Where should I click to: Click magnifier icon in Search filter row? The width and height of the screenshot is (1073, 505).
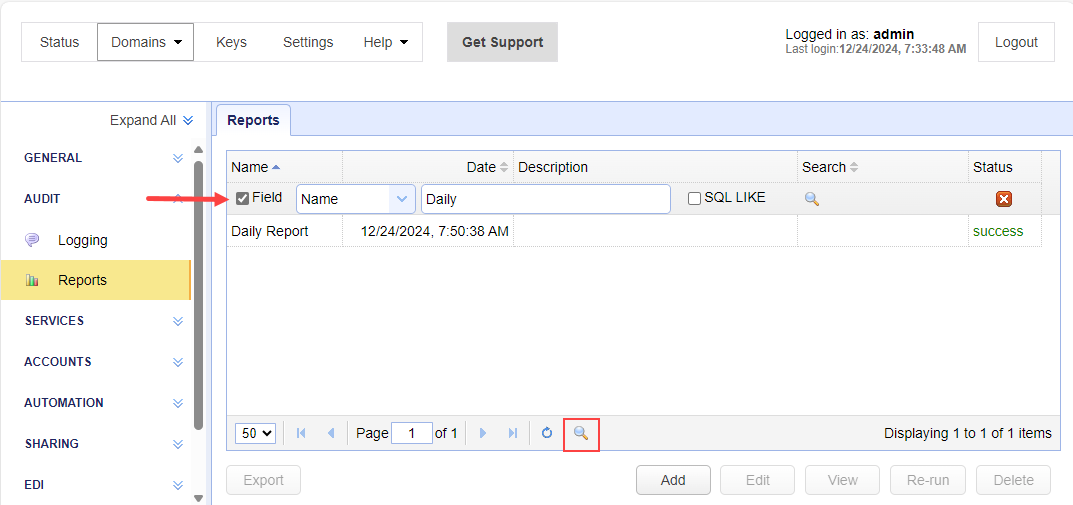(812, 199)
